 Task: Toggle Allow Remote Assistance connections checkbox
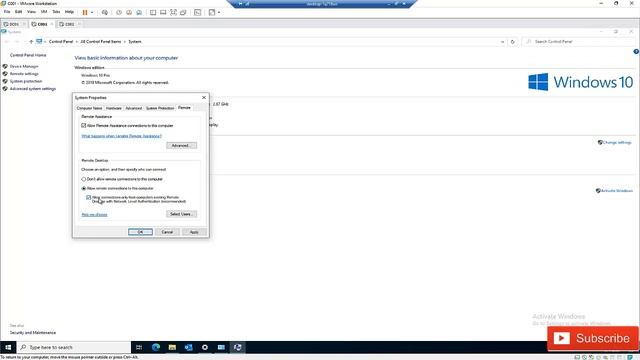point(84,126)
